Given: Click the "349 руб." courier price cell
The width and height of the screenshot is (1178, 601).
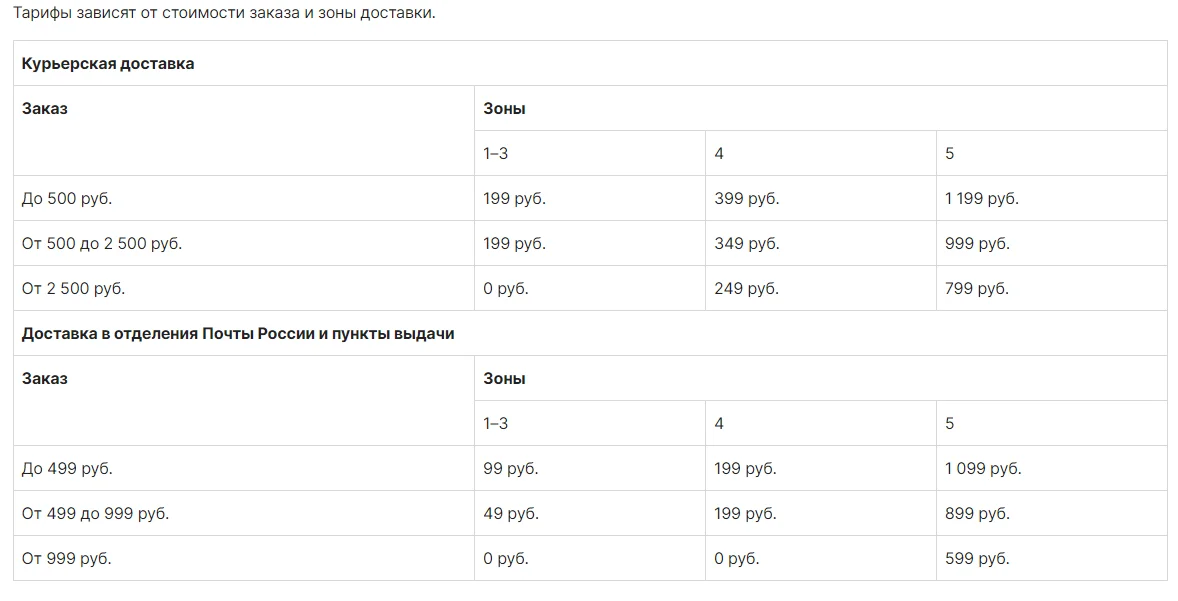Looking at the screenshot, I should [x=747, y=244].
